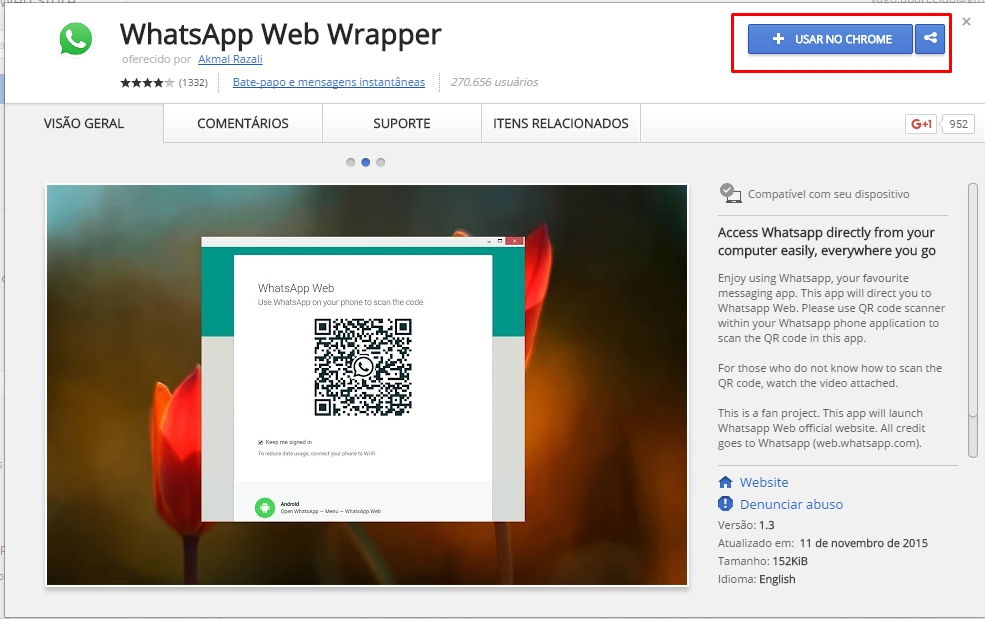Viewport: 985px width, 619px height.
Task: Select the second carousel dot
Action: [x=366, y=161]
